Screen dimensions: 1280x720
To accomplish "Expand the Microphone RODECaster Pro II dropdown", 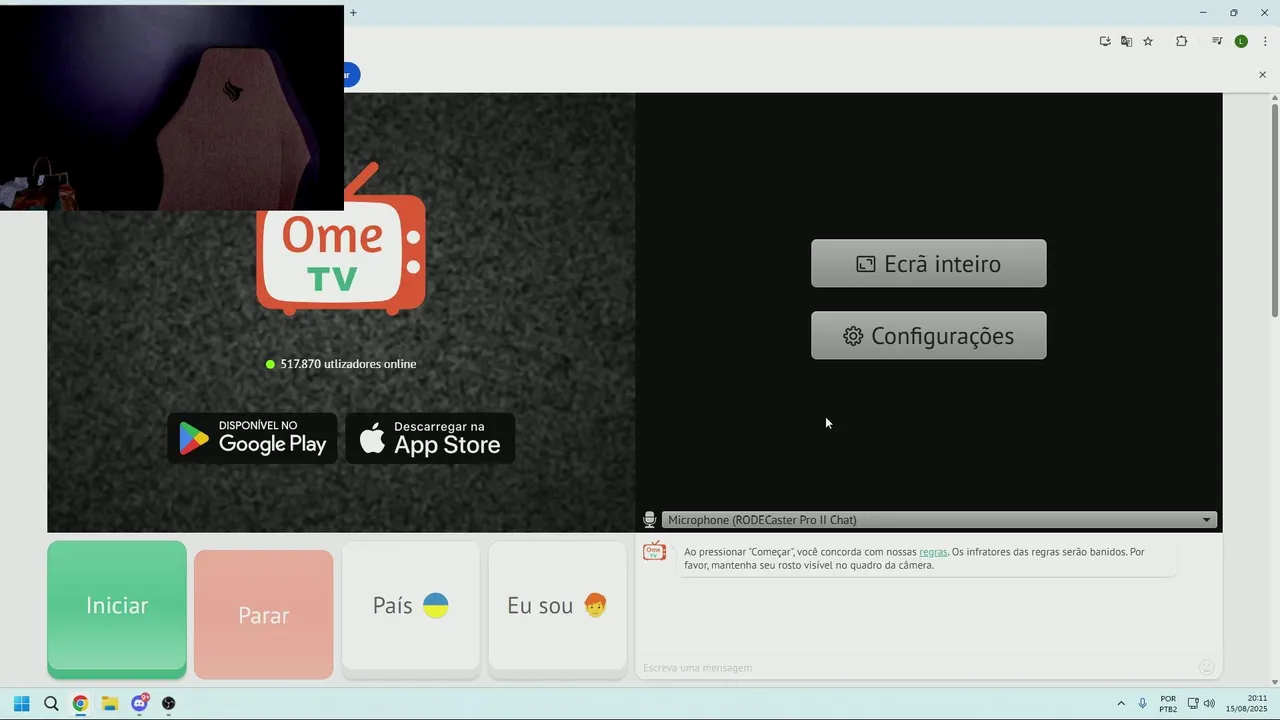I will tap(939, 520).
